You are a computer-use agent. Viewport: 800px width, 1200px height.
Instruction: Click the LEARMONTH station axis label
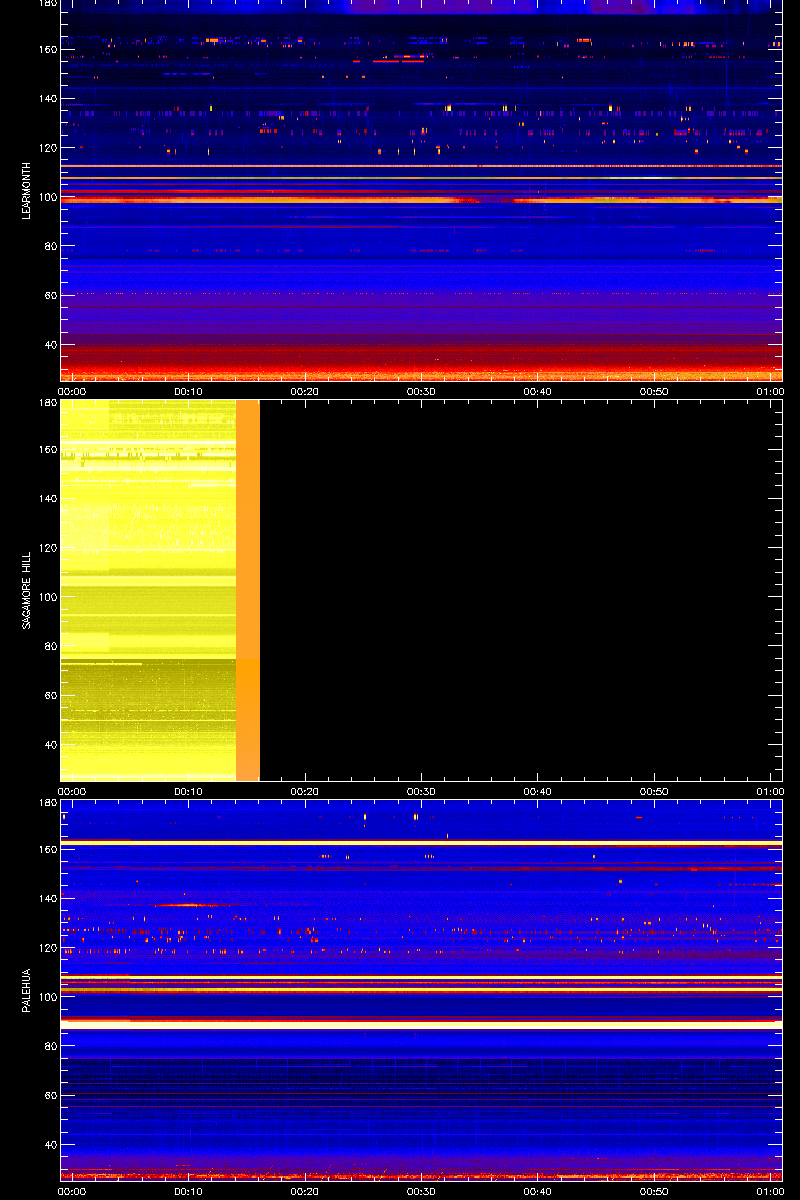click(x=28, y=190)
